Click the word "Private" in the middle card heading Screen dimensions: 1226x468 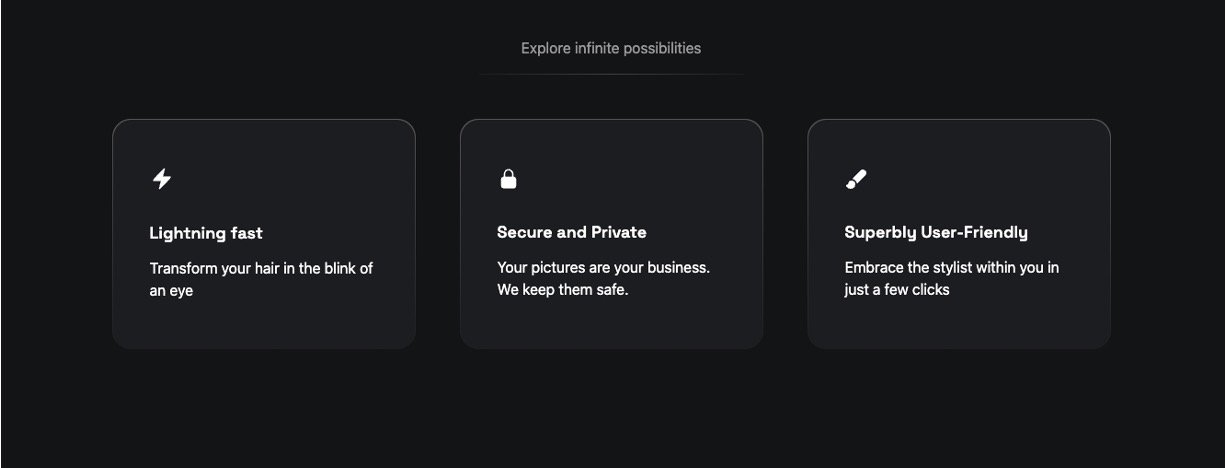(x=618, y=232)
